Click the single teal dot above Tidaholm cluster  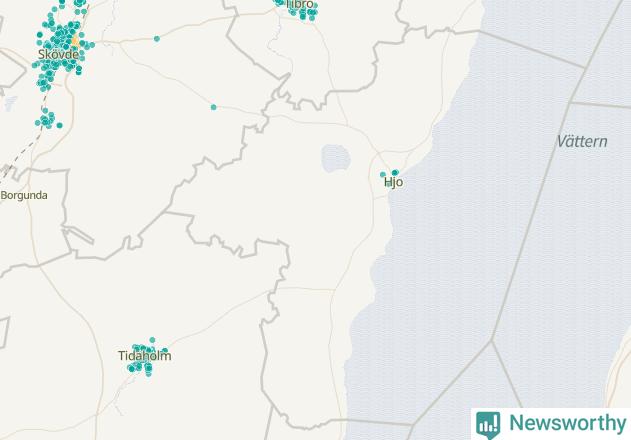click(152, 340)
